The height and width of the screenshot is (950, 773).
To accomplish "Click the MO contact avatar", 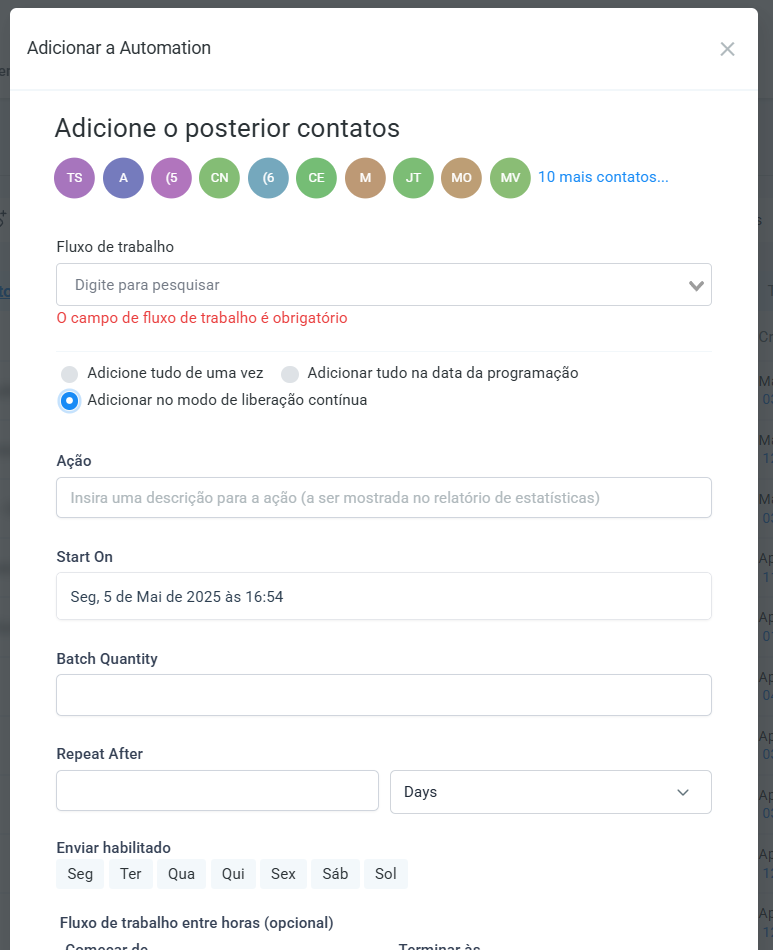I will pos(461,178).
